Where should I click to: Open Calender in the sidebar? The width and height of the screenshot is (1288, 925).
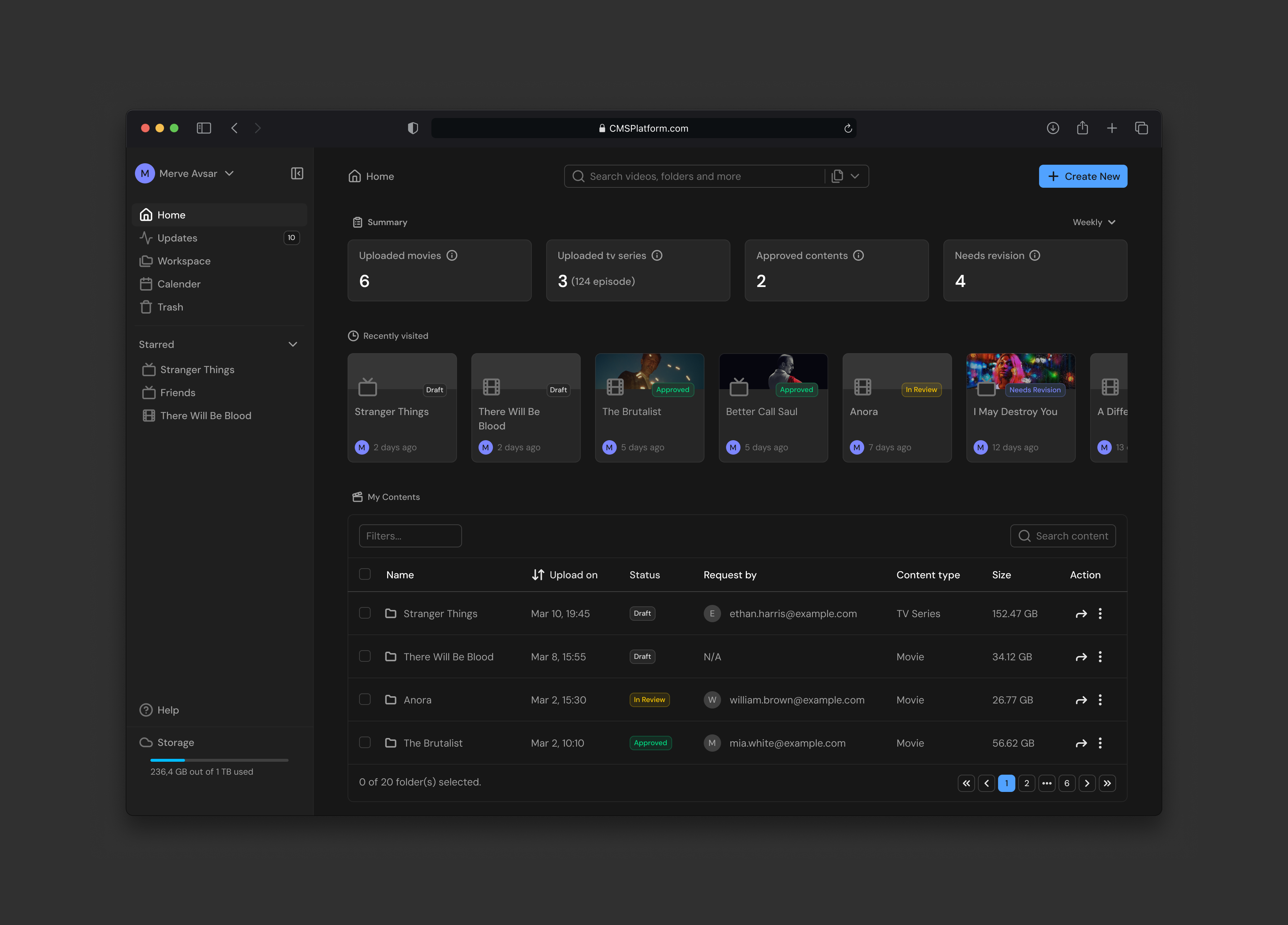(219, 284)
